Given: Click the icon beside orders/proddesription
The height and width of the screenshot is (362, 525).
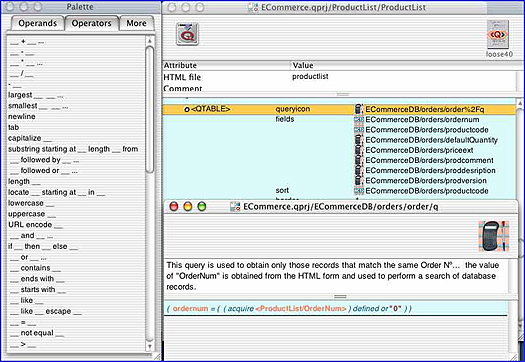Looking at the screenshot, I should pos(359,170).
